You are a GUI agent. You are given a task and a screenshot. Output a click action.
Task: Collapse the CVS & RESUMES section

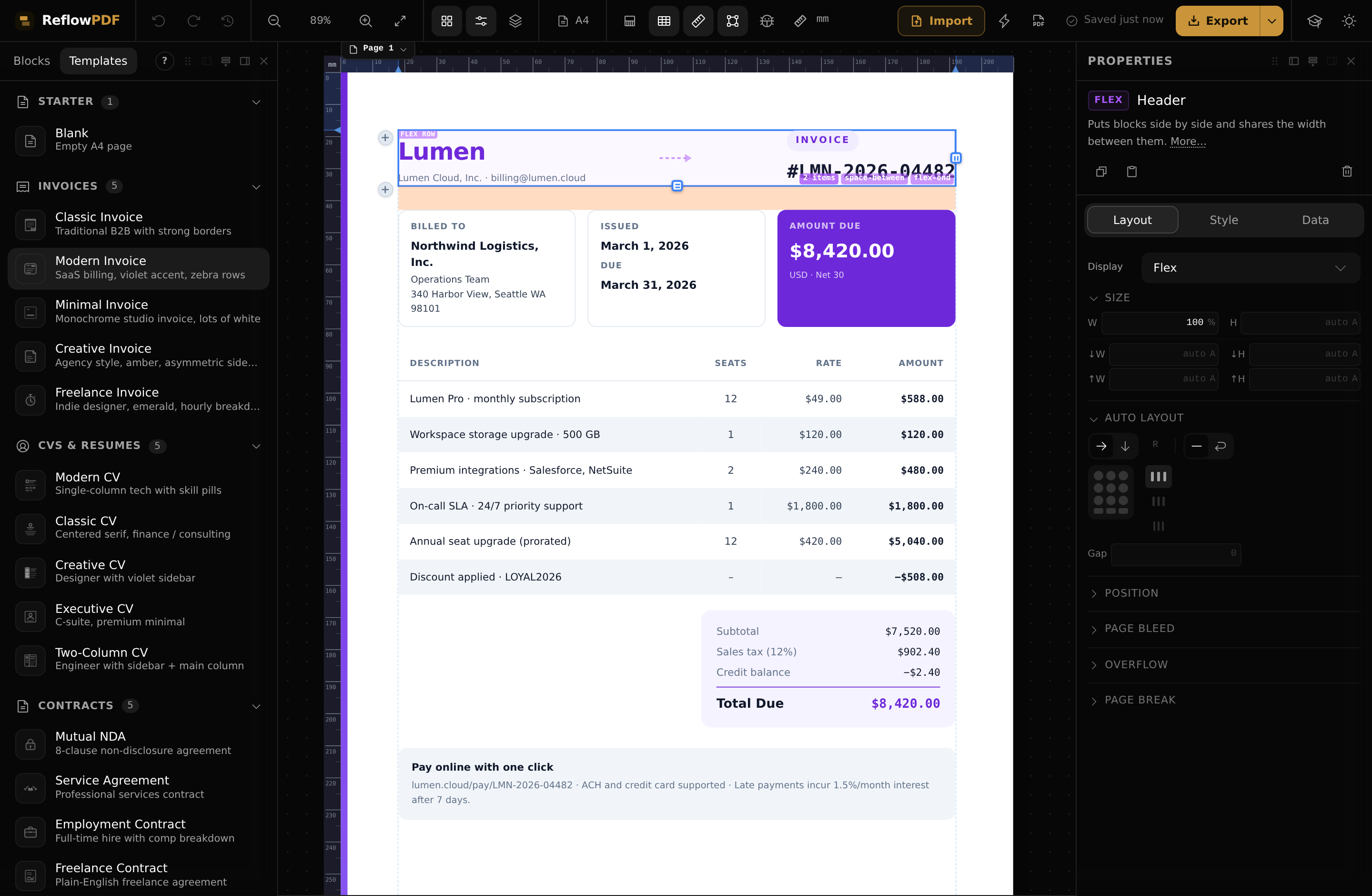coord(256,446)
